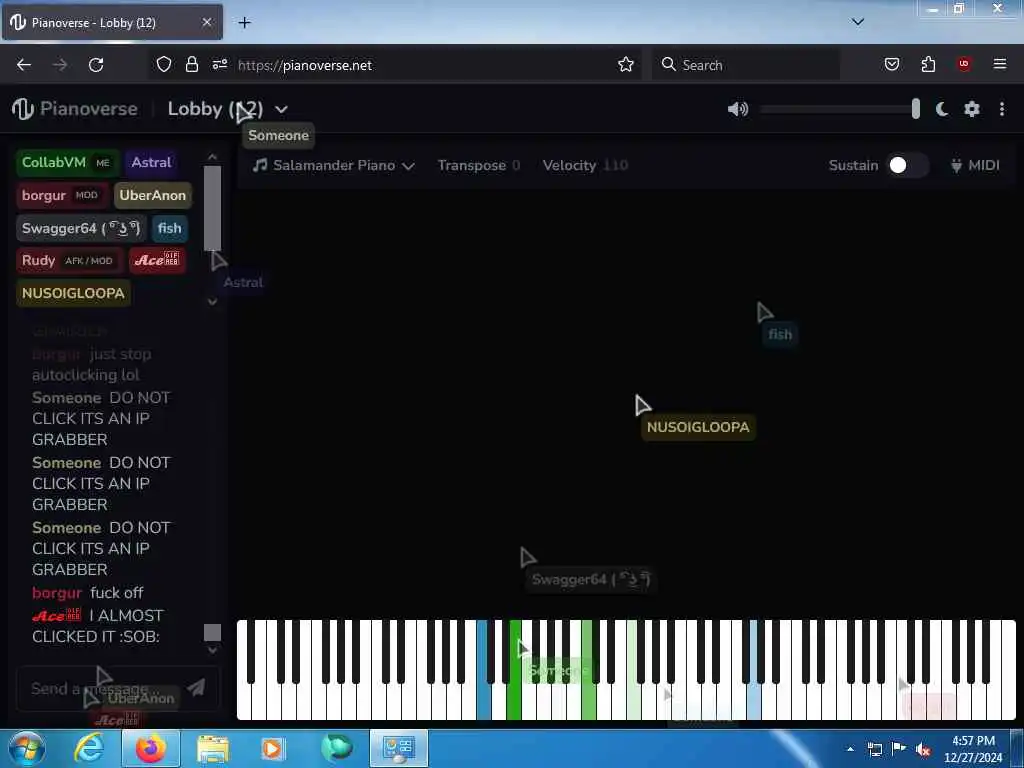The width and height of the screenshot is (1024, 768).
Task: Open a new tab with plus icon
Action: pos(244,23)
